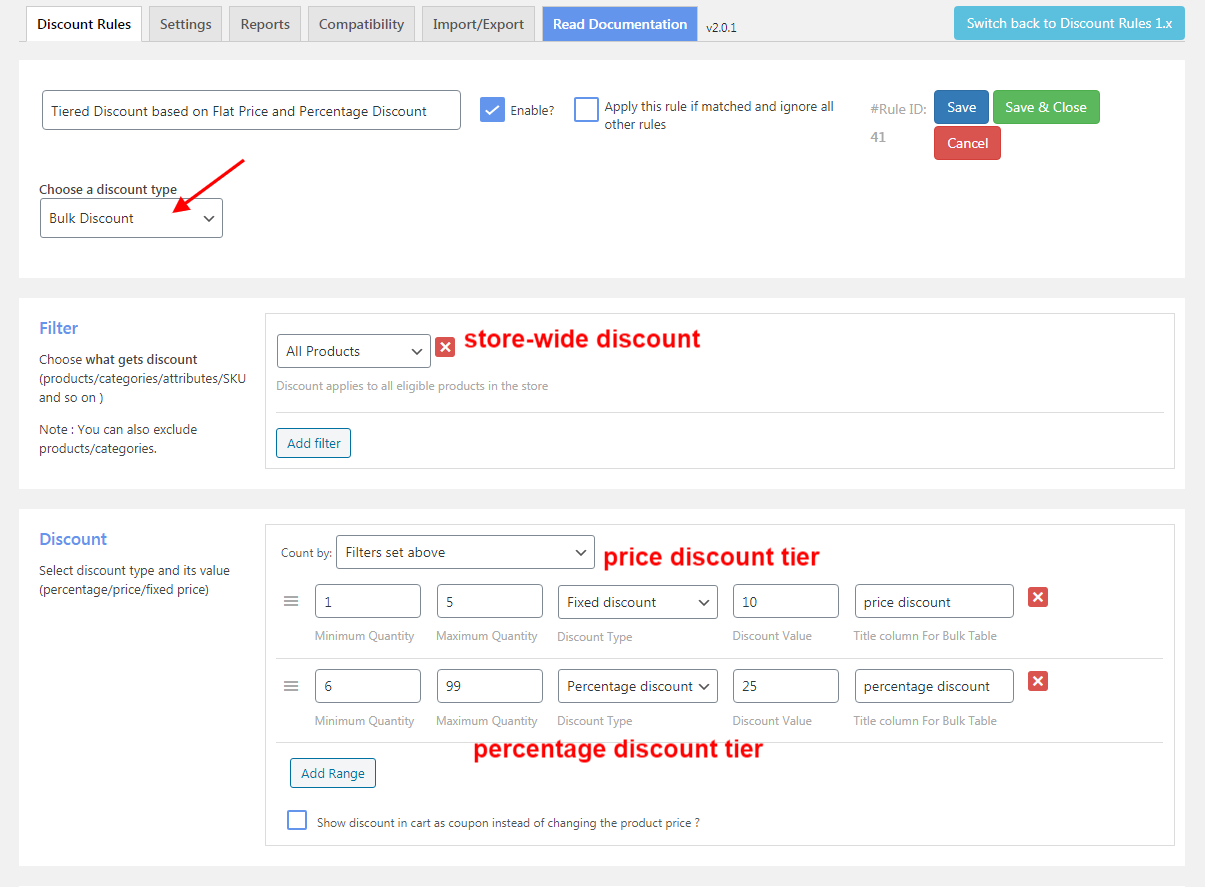Open the Reports tab
The height and width of the screenshot is (887, 1205).
[x=264, y=23]
